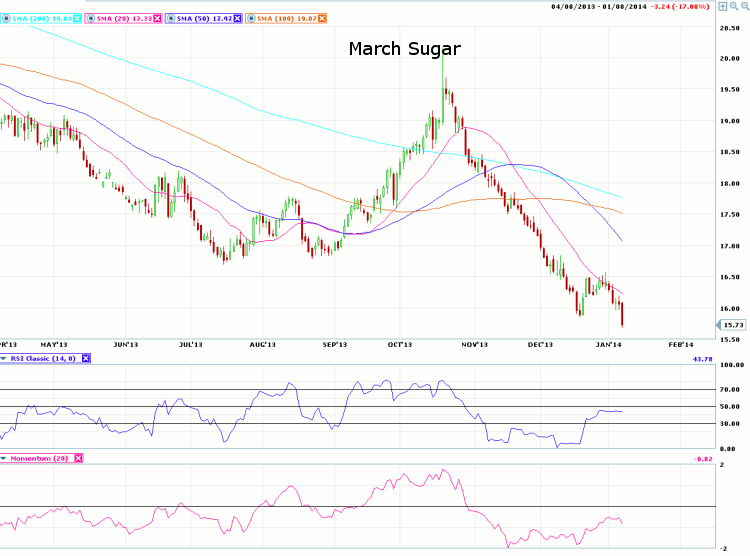Image resolution: width=750 pixels, height=556 pixels.
Task: Remove the Momentum (20) study
Action: point(79,458)
